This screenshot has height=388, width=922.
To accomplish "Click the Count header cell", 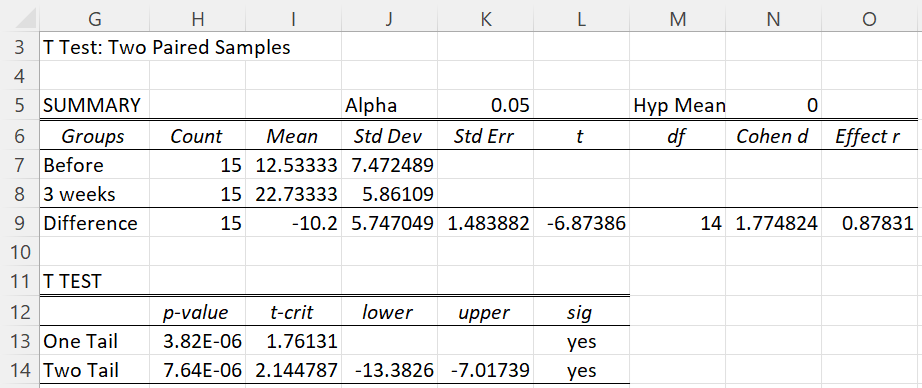I will [198, 136].
